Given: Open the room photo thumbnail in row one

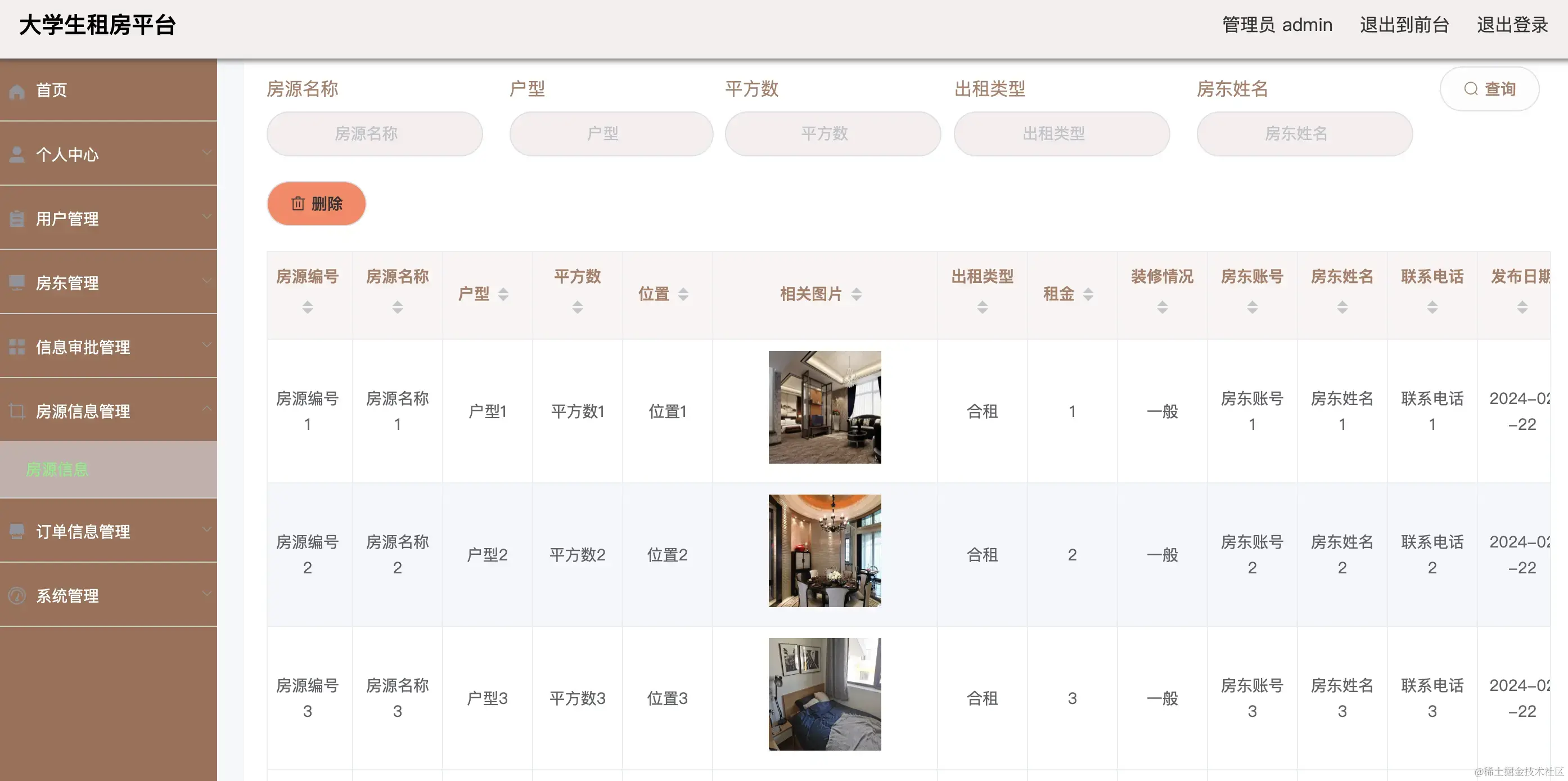Looking at the screenshot, I should click(x=825, y=407).
